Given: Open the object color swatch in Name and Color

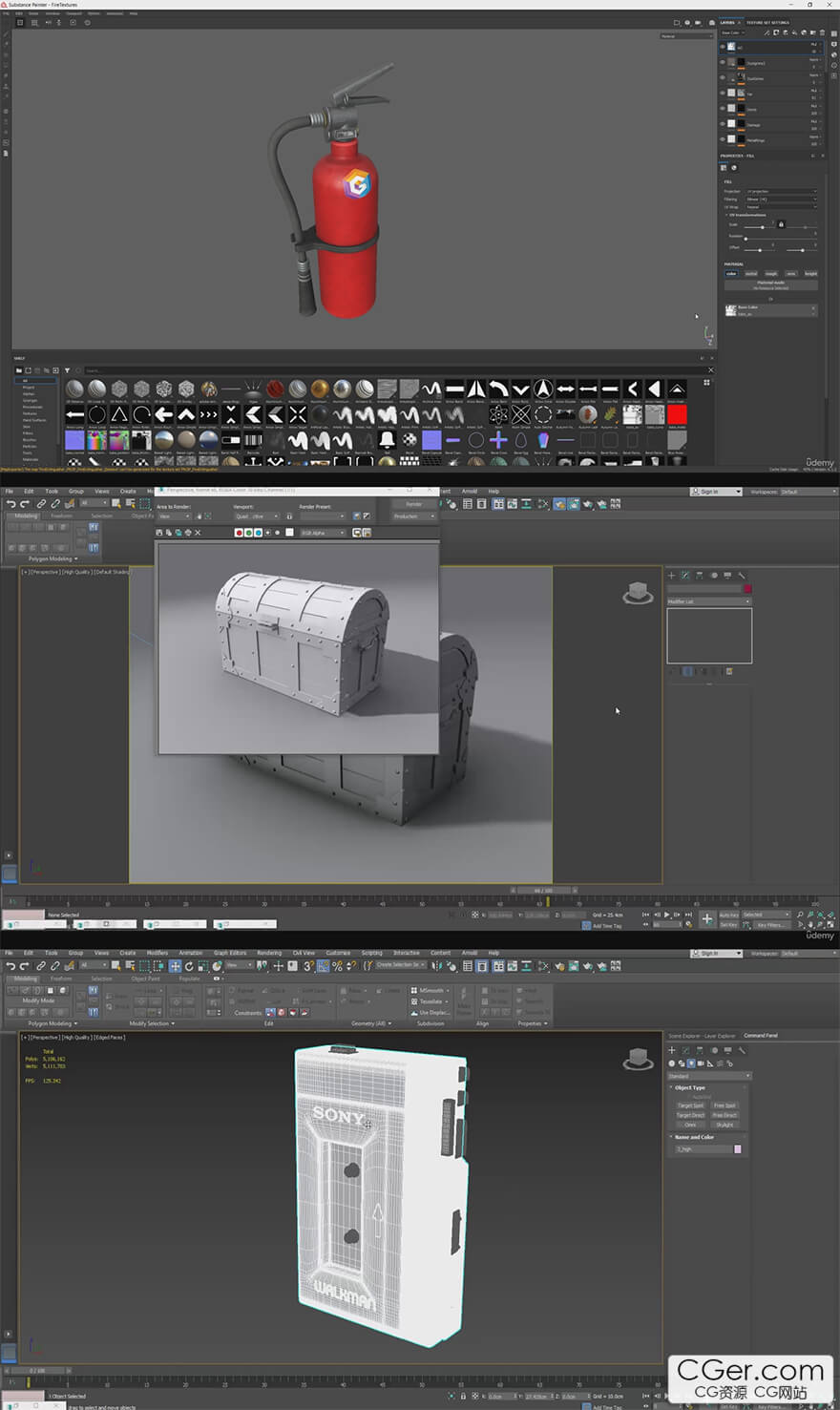Looking at the screenshot, I should (x=738, y=1149).
